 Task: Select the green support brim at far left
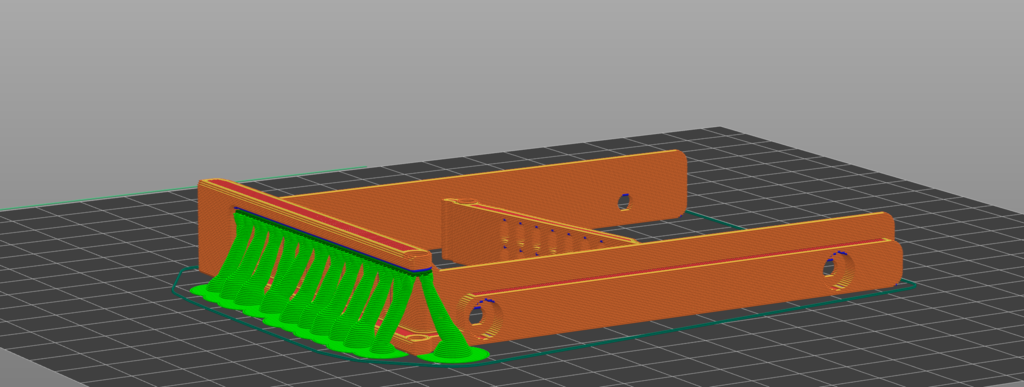tap(202, 290)
